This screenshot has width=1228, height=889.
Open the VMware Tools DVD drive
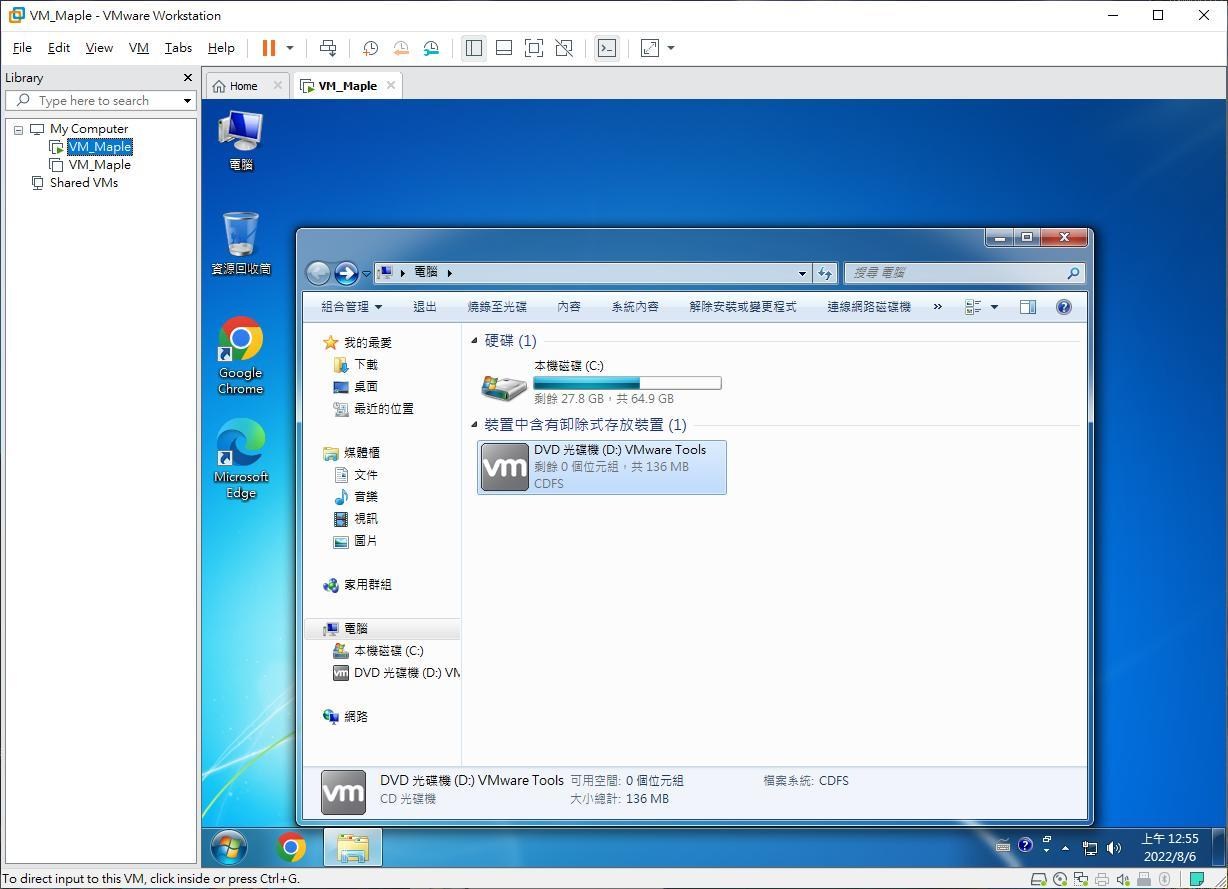click(x=600, y=466)
